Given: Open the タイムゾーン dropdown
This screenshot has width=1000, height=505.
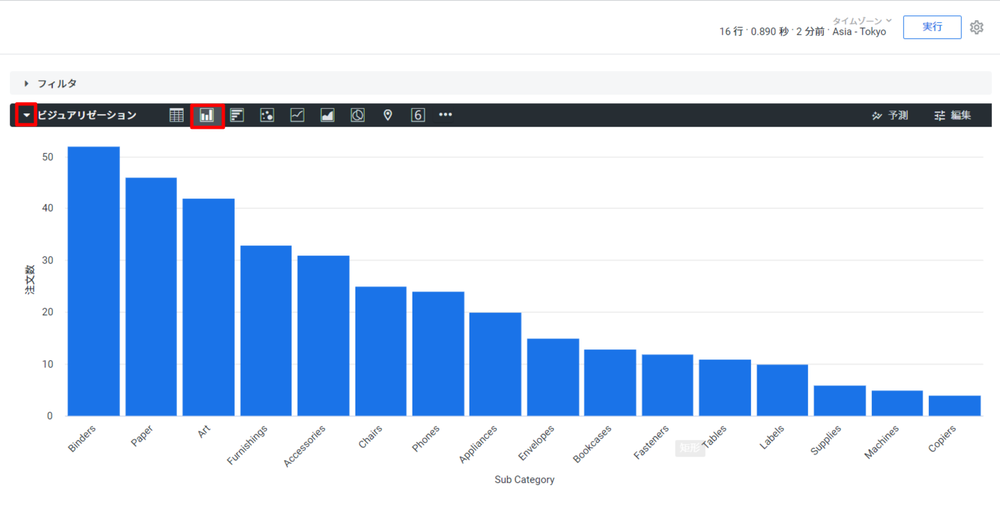Looking at the screenshot, I should coord(862,21).
